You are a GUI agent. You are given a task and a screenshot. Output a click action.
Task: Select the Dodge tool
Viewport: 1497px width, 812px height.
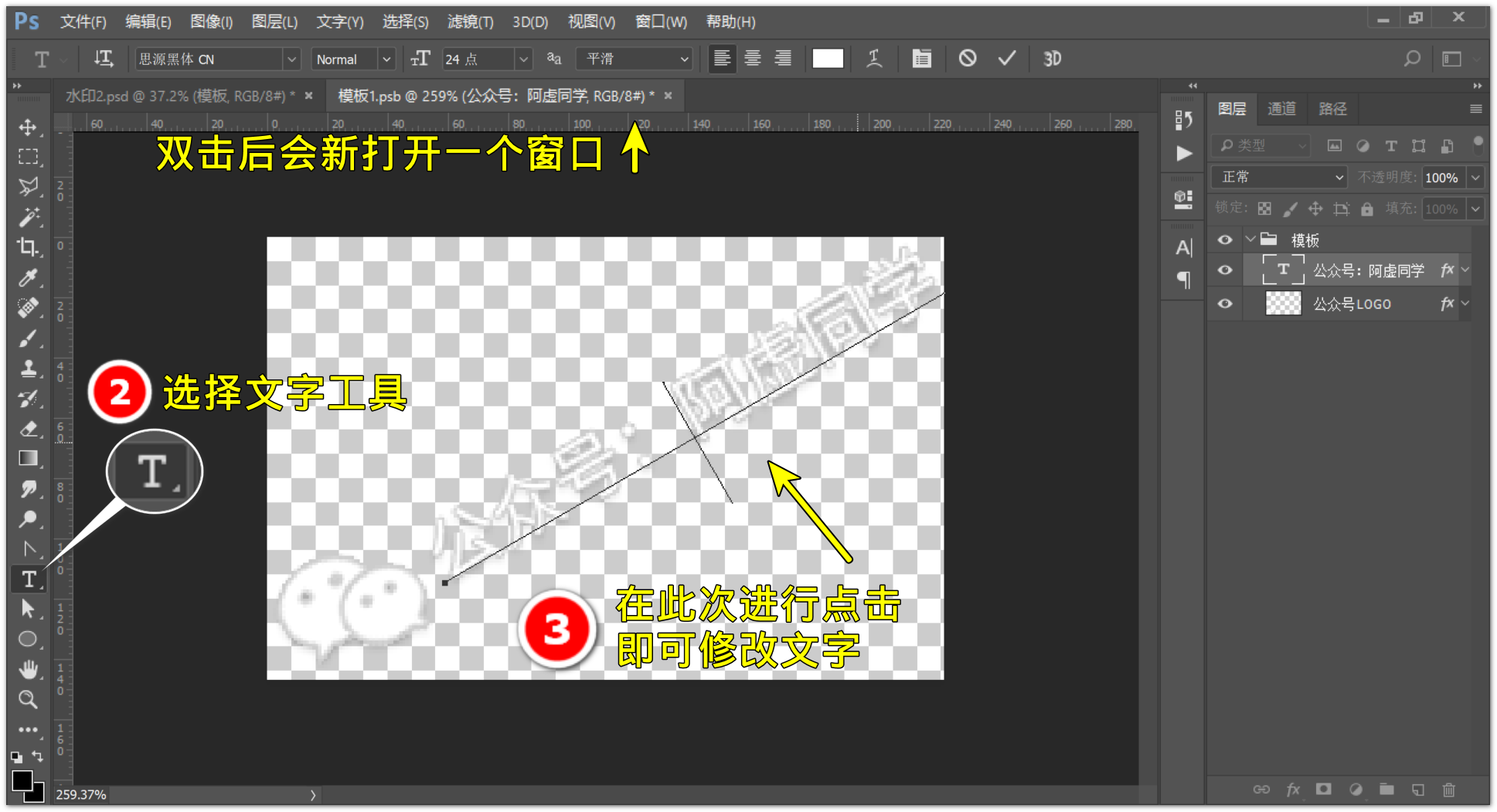29,519
